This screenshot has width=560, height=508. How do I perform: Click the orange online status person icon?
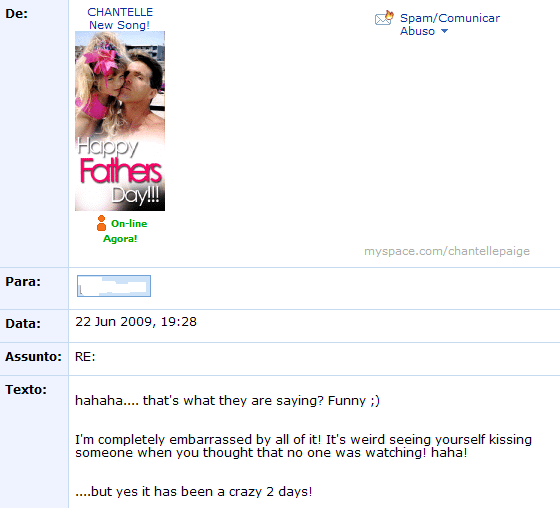coord(101,223)
